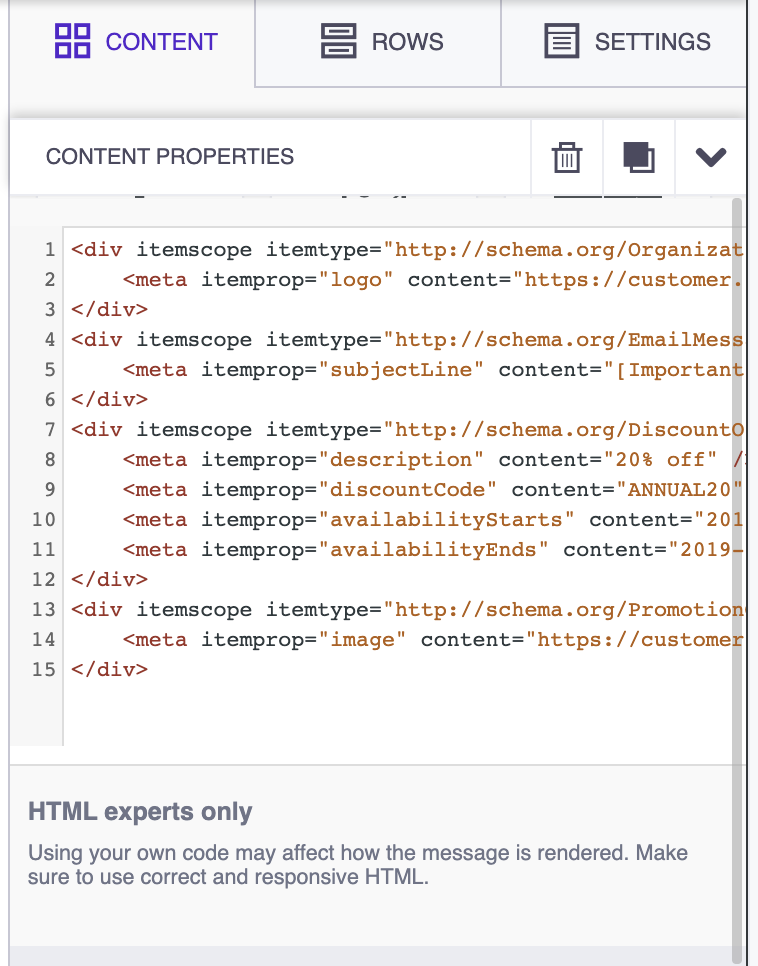Viewport: 758px width, 966px height.
Task: Delete the HTML block via trash icon
Action: 566,157
